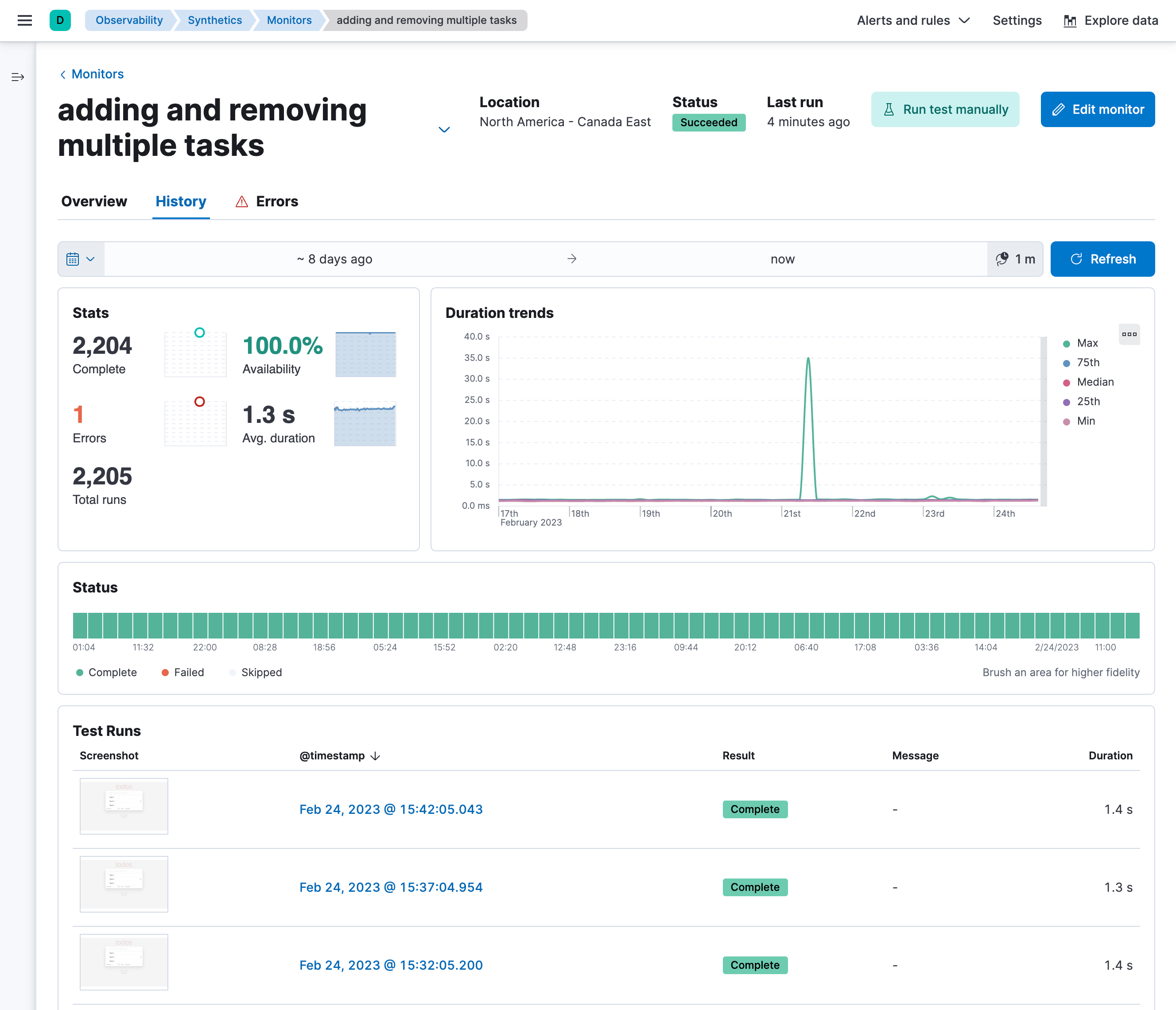Expand the Alerts and rules dropdown
The width and height of the screenshot is (1176, 1010).
click(912, 21)
